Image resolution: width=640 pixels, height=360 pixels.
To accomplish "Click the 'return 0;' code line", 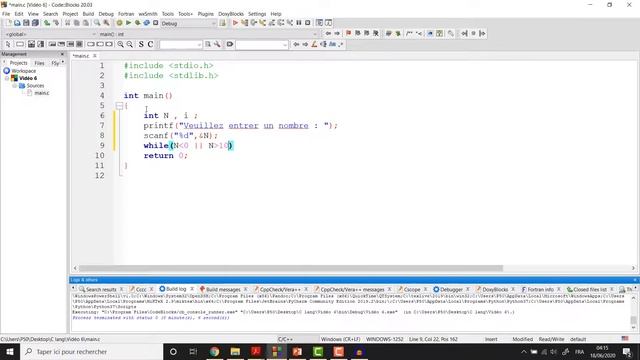I will [x=165, y=156].
